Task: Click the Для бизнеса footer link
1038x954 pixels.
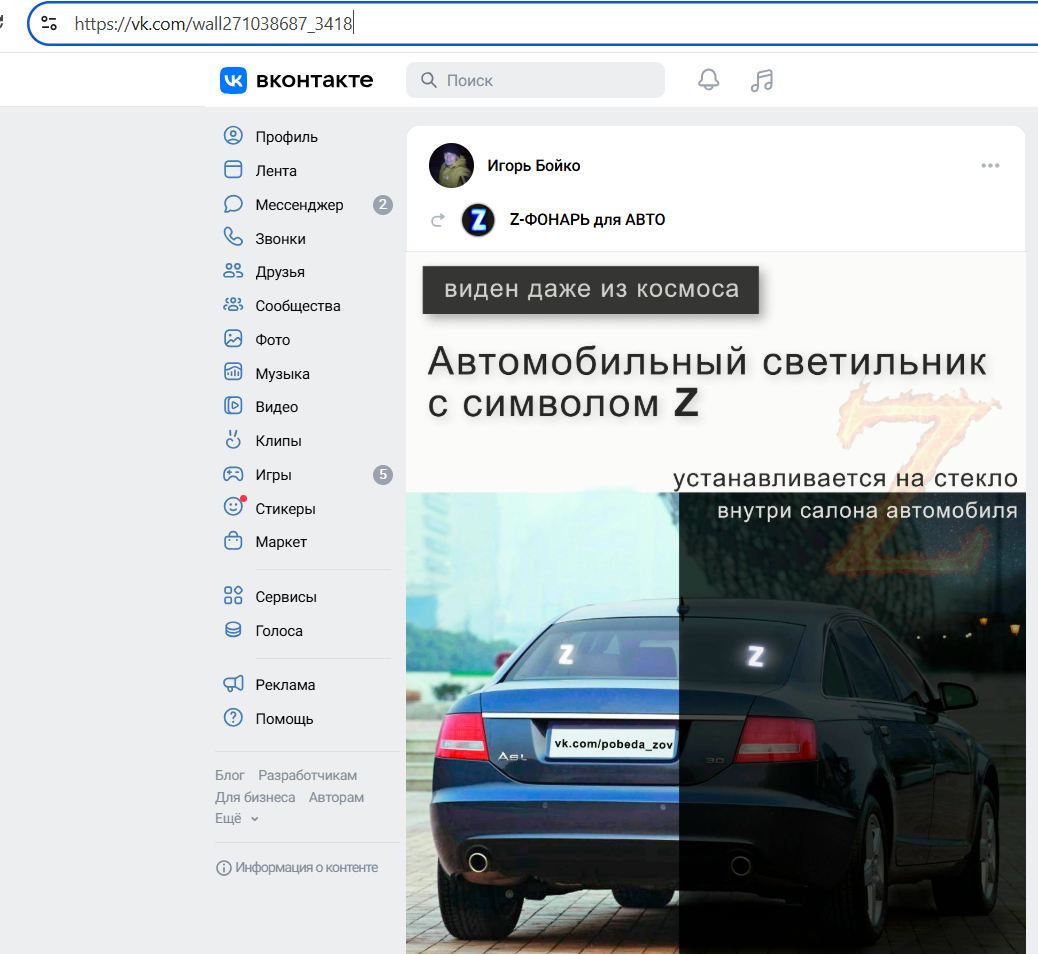Action: tap(255, 797)
